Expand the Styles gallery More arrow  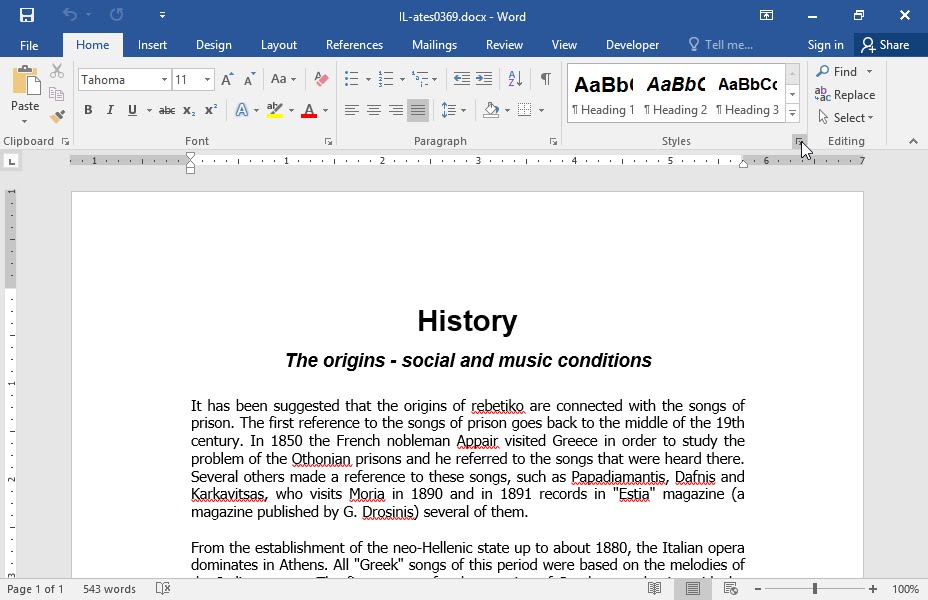(x=792, y=113)
